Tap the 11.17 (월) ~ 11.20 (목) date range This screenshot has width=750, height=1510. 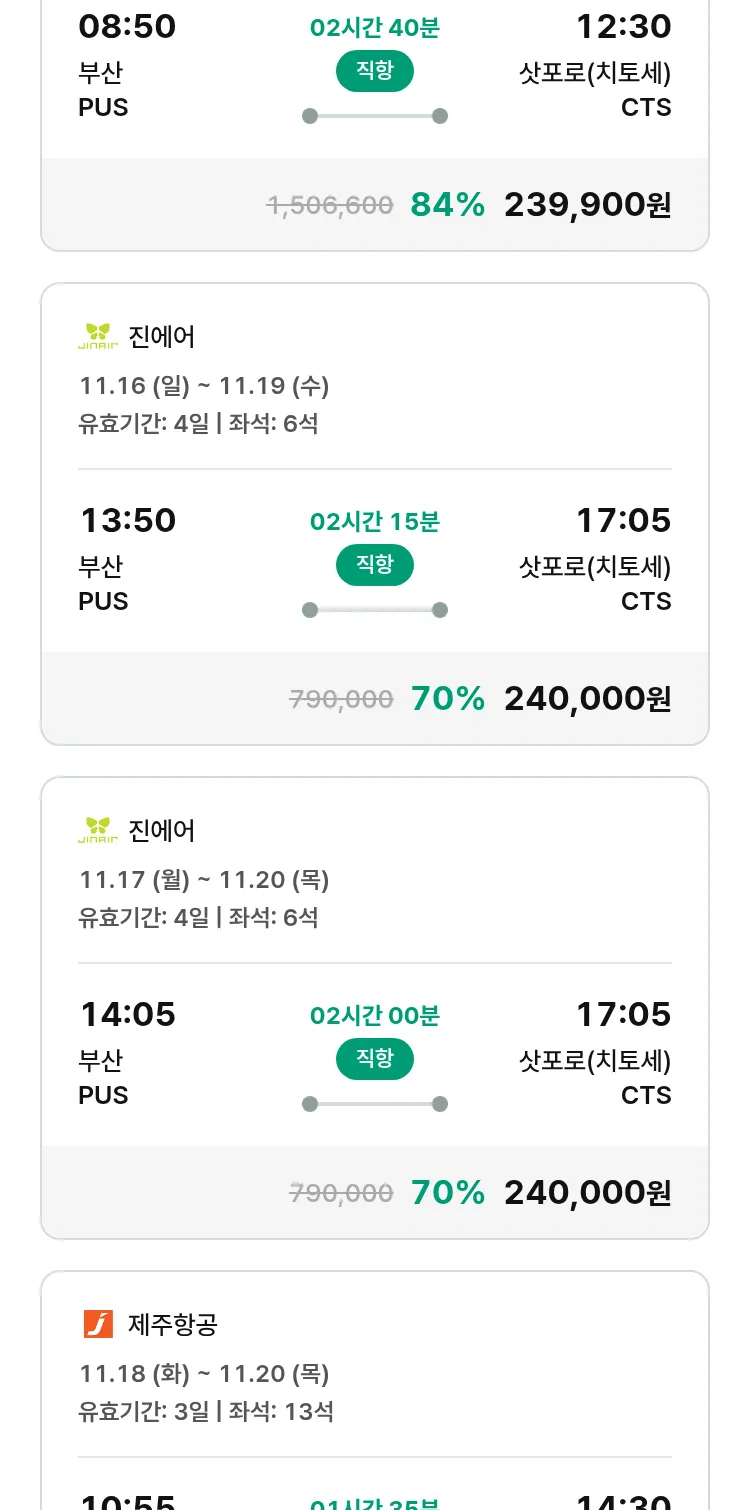(204, 880)
